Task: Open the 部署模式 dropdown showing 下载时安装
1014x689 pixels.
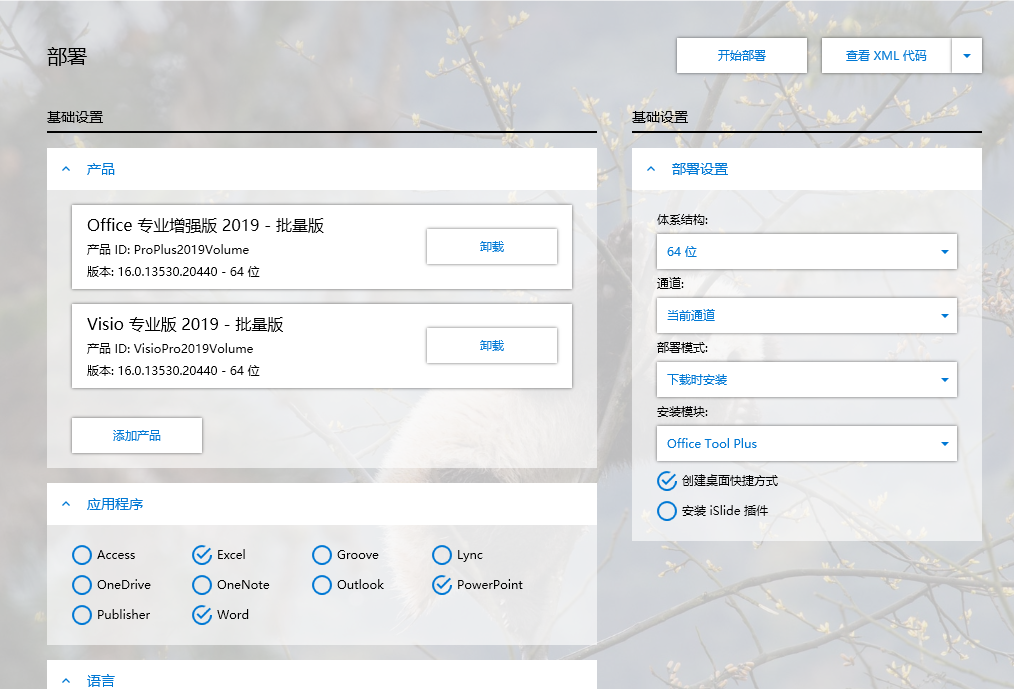Action: click(x=806, y=380)
